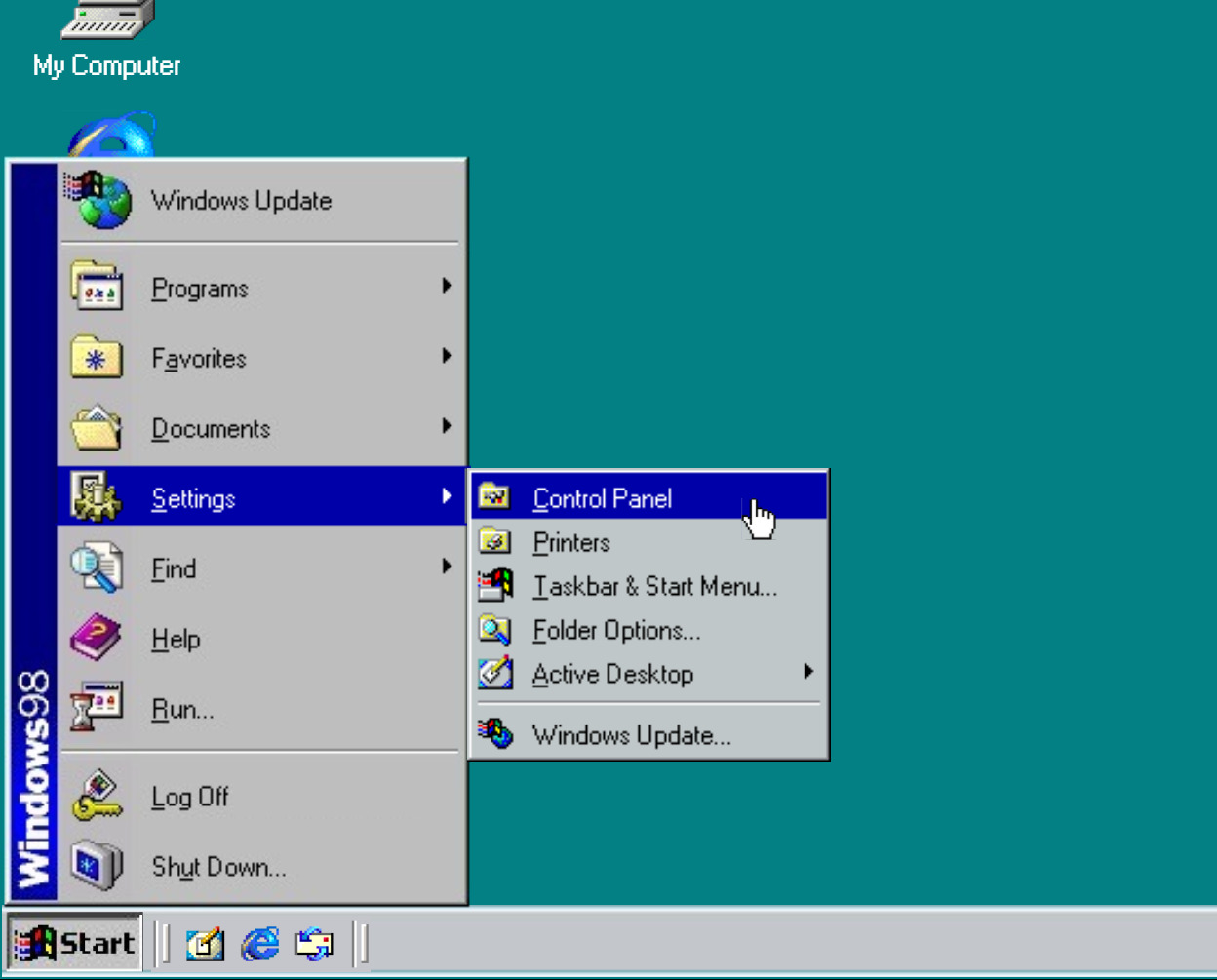Click Windows Update icon in Settings submenu

[494, 734]
